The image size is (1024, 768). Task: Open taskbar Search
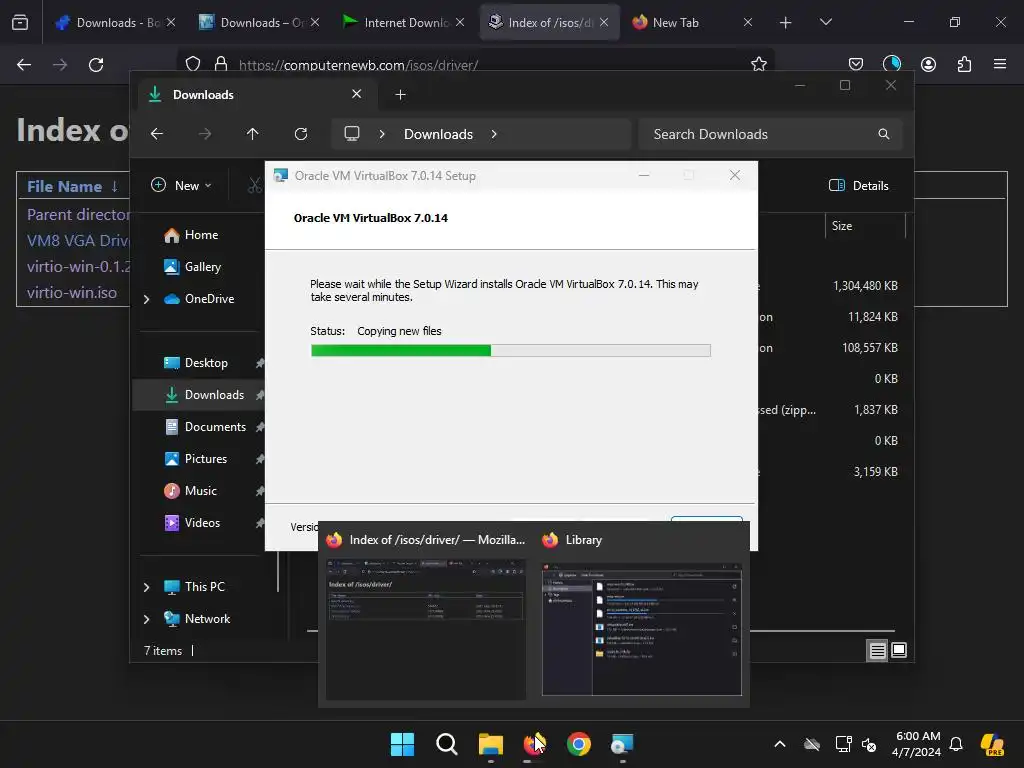coord(447,744)
